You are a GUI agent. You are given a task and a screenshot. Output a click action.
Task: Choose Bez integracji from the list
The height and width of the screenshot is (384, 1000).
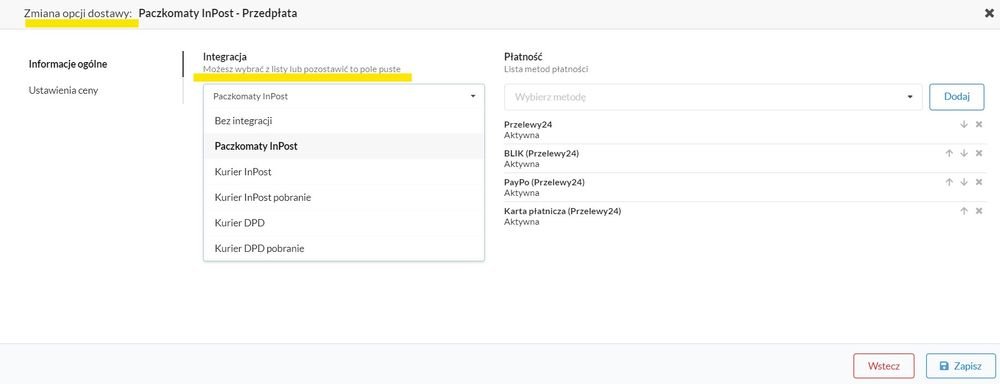coord(344,121)
